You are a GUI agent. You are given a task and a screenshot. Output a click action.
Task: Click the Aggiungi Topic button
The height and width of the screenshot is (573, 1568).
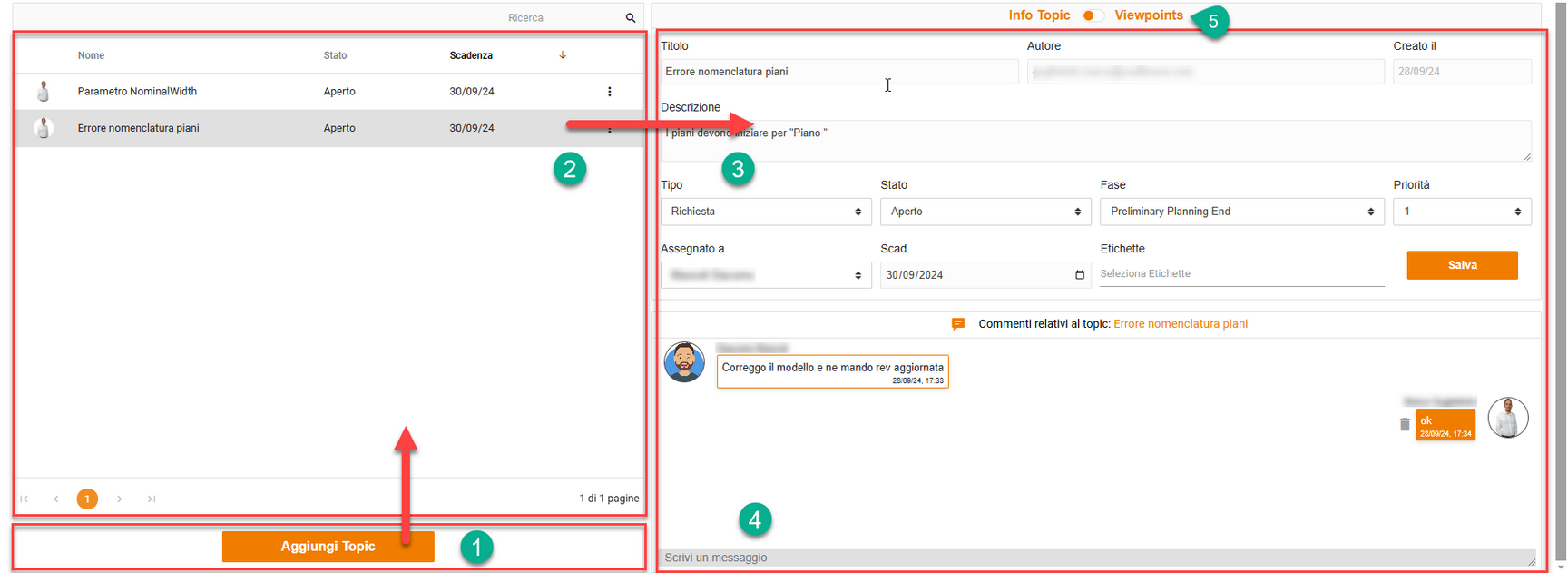[328, 547]
